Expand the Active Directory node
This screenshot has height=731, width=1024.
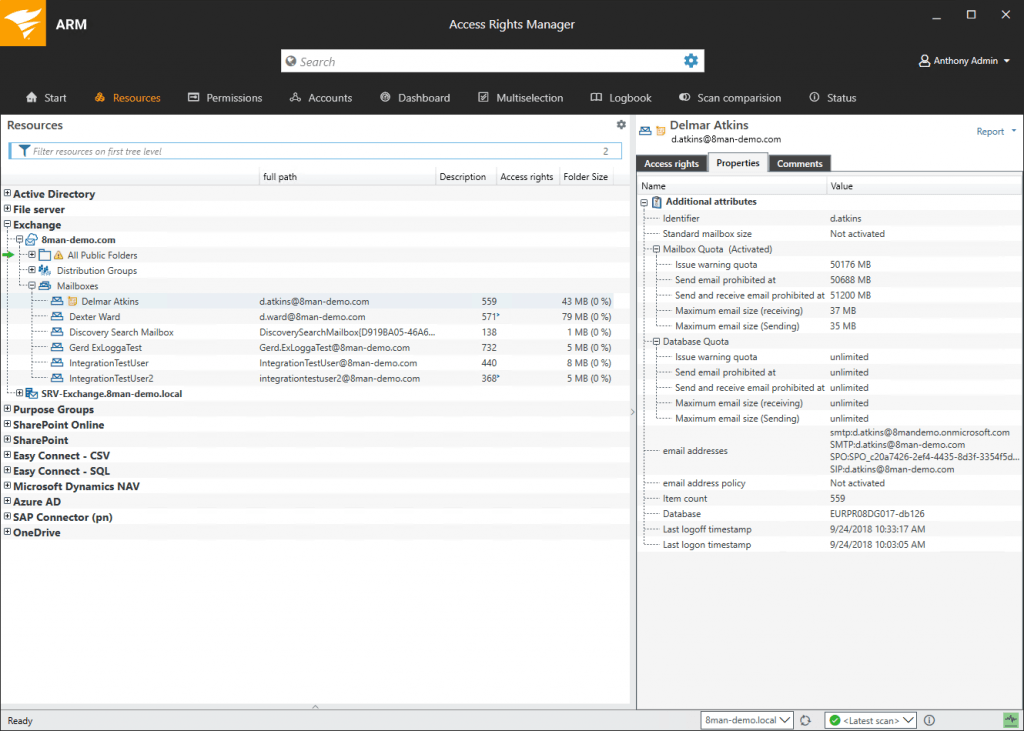7,193
